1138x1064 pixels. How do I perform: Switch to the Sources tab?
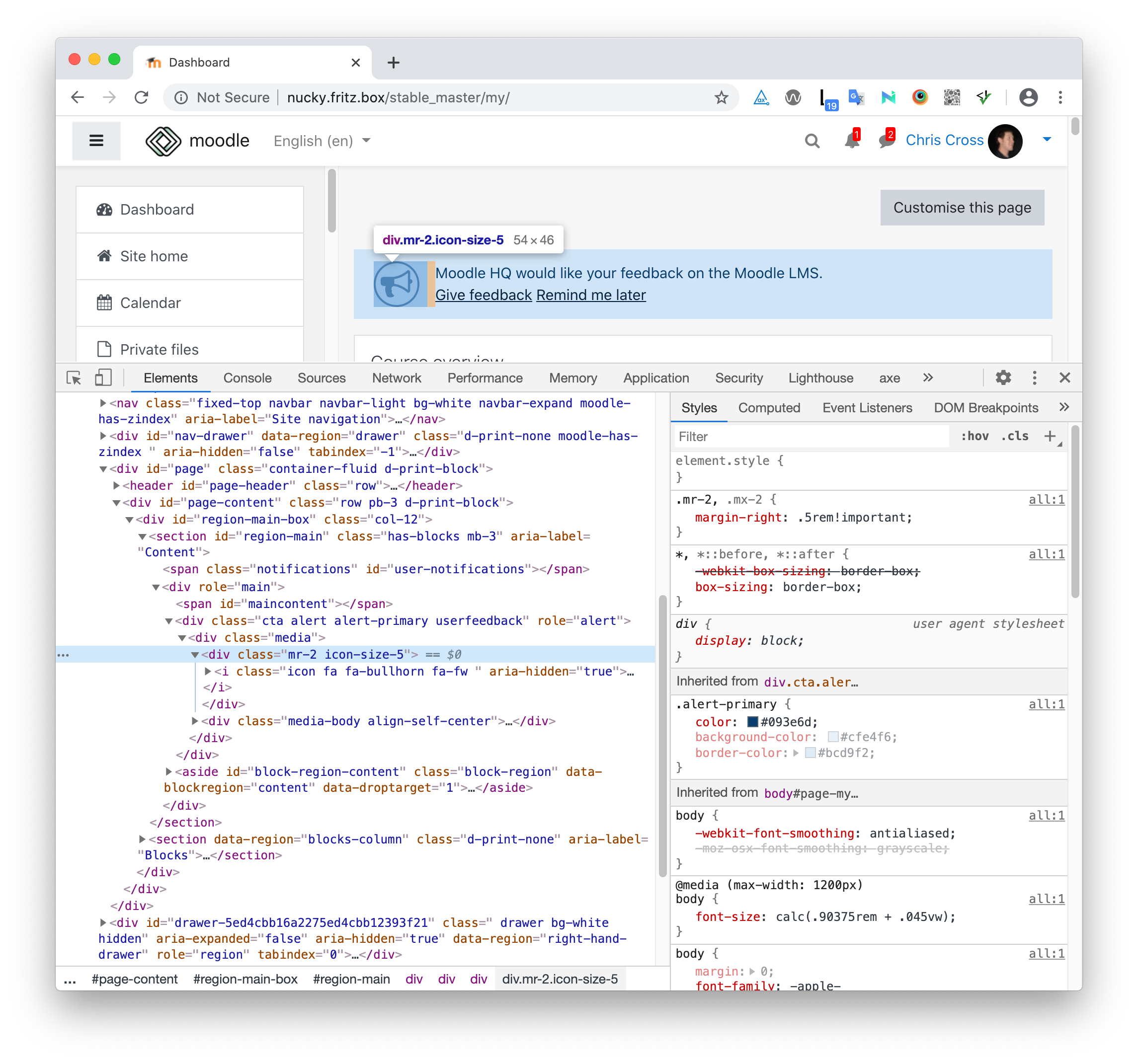click(322, 378)
